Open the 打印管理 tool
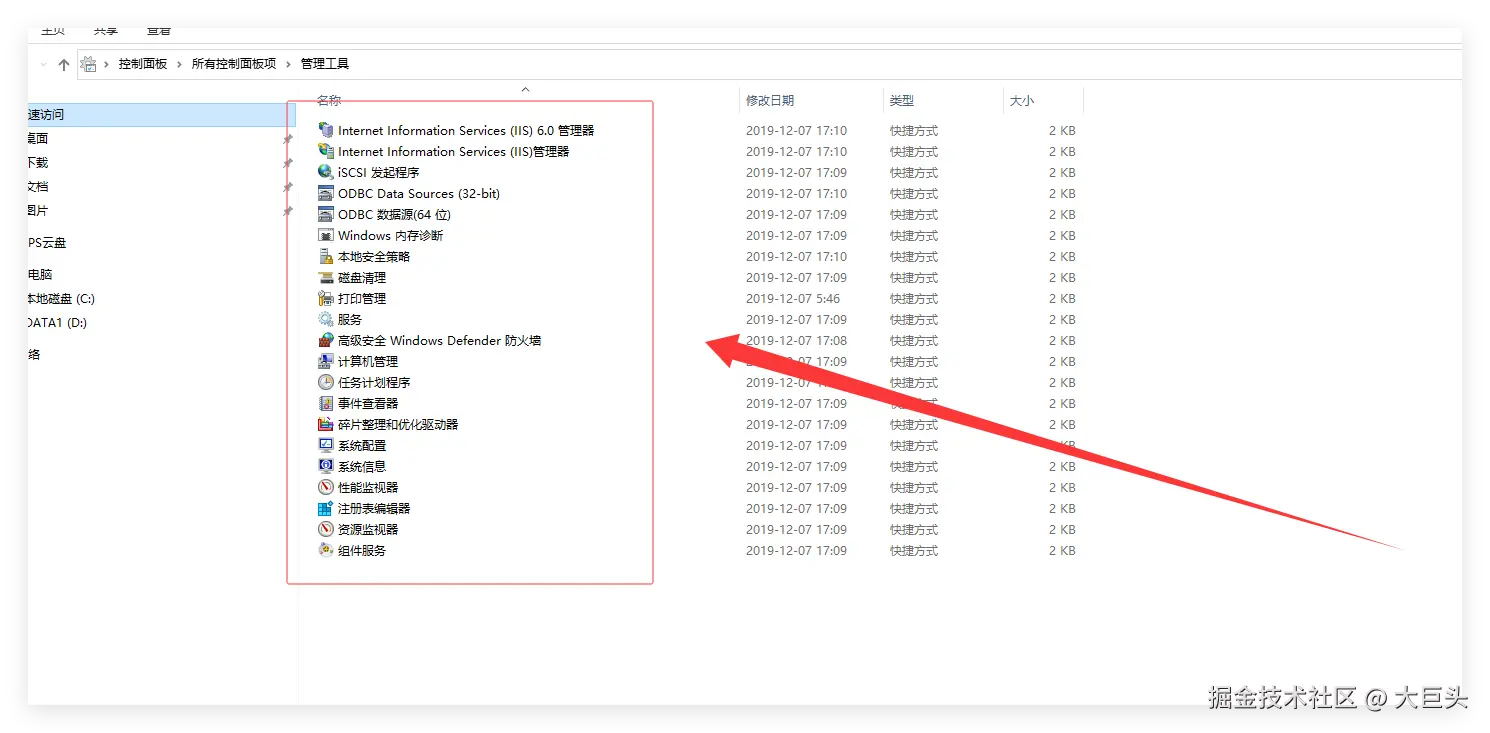1490x733 pixels. click(x=364, y=298)
